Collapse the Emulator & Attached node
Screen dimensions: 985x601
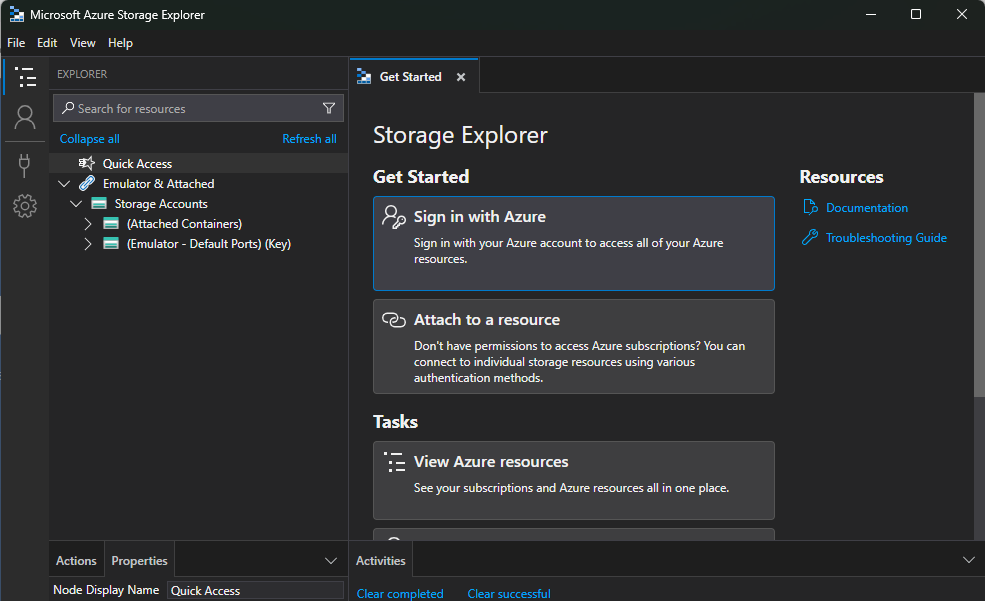[x=64, y=183]
